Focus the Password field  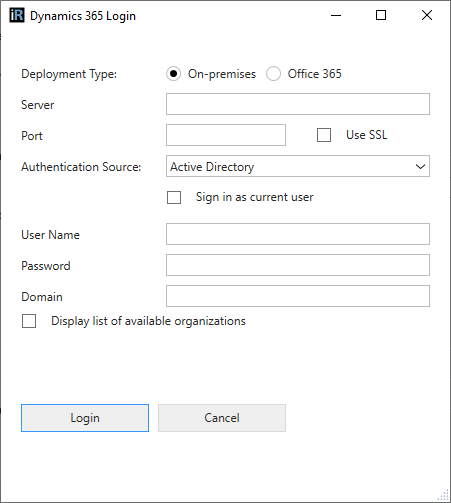pos(298,265)
